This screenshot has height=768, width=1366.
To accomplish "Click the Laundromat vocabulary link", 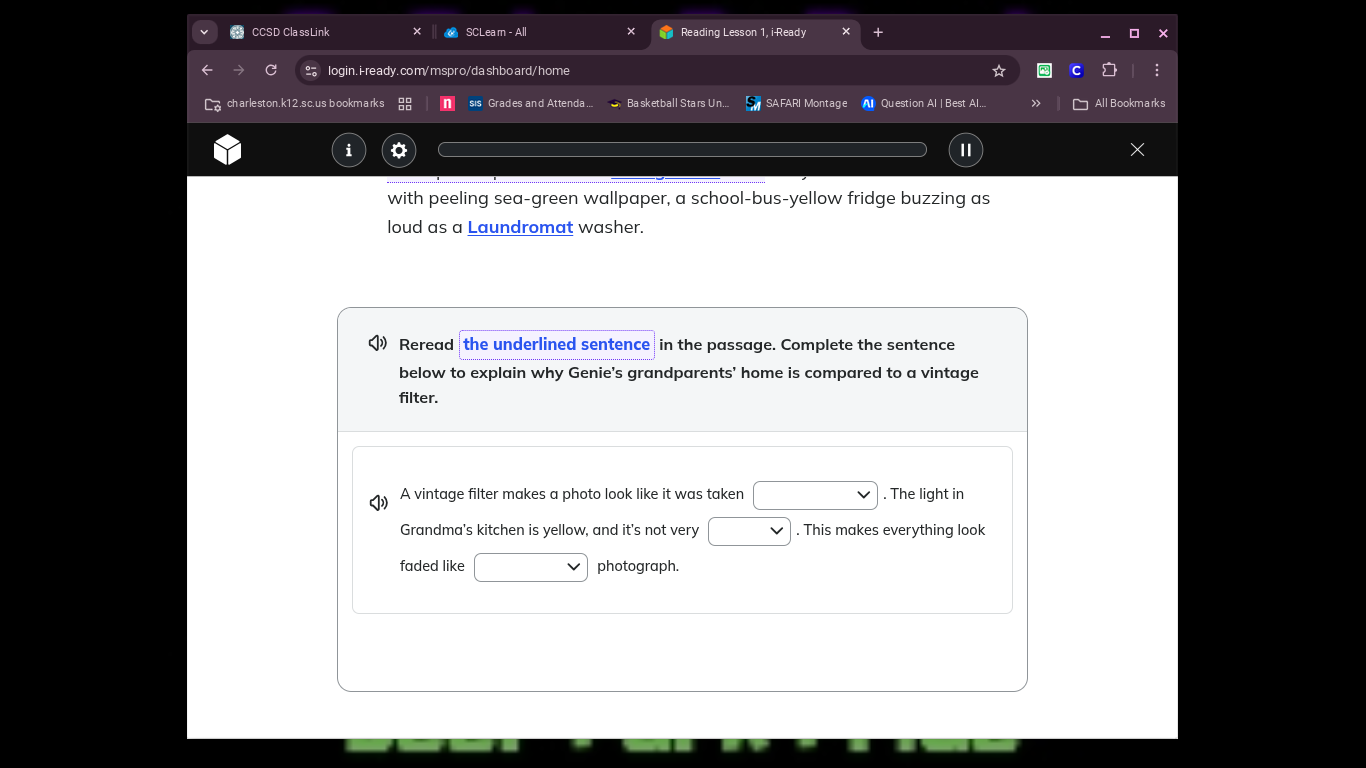I will point(520,227).
